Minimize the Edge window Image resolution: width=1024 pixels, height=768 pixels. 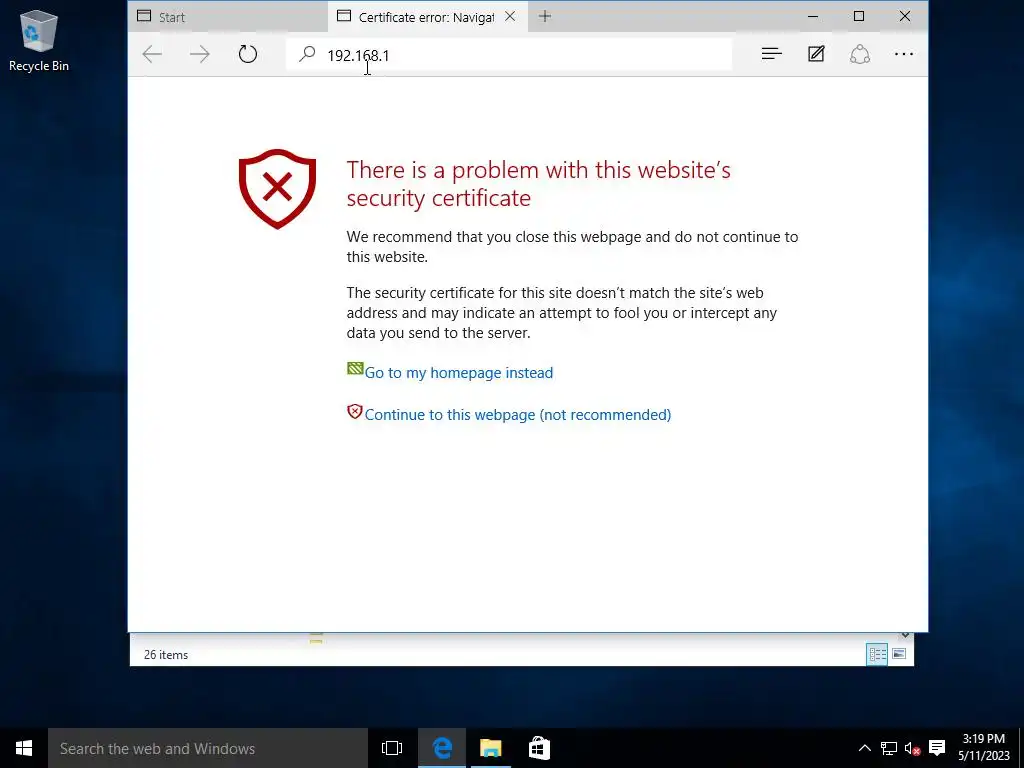click(x=813, y=16)
